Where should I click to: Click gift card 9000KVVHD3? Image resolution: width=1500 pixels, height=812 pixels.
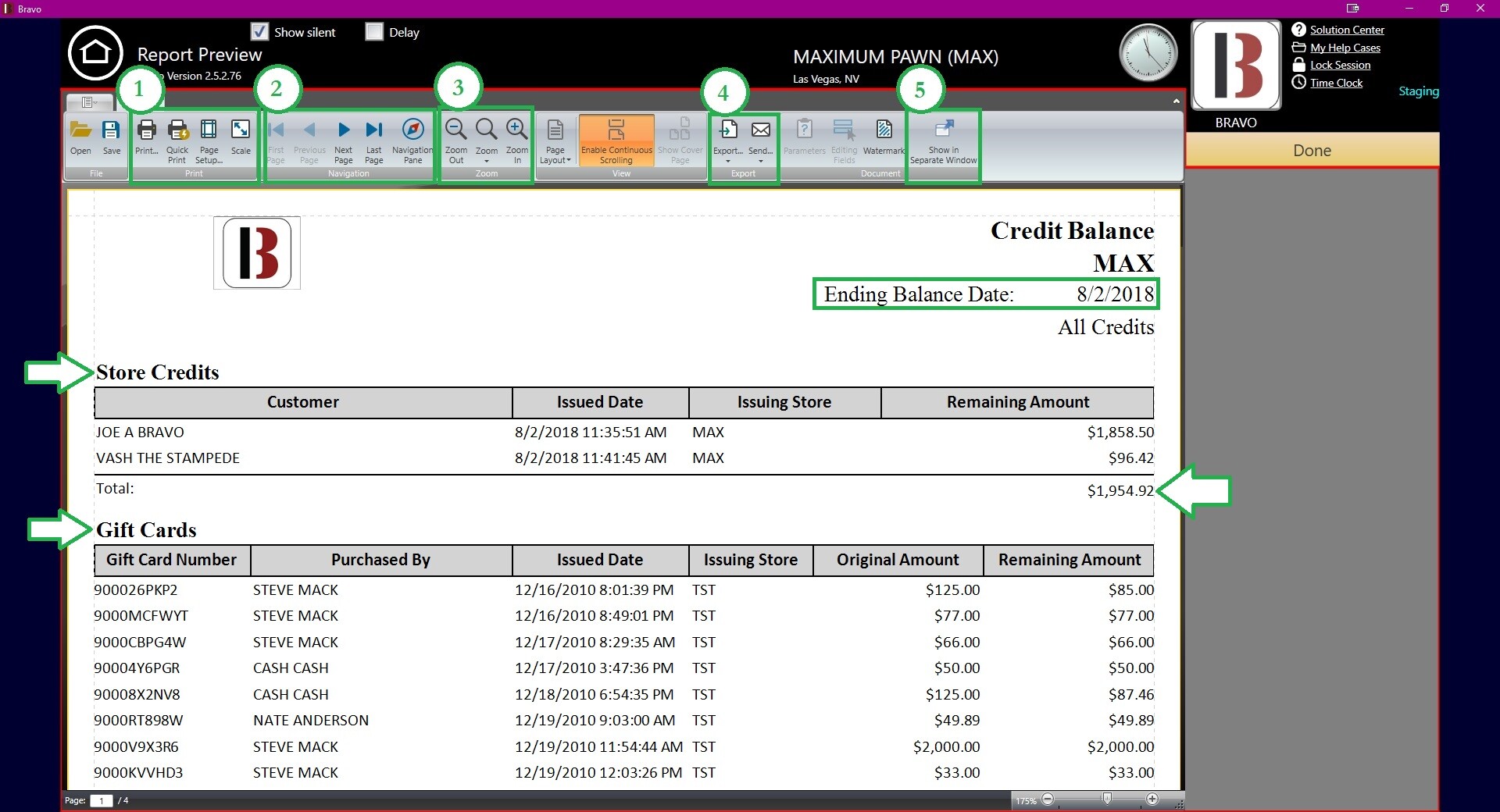tap(138, 773)
